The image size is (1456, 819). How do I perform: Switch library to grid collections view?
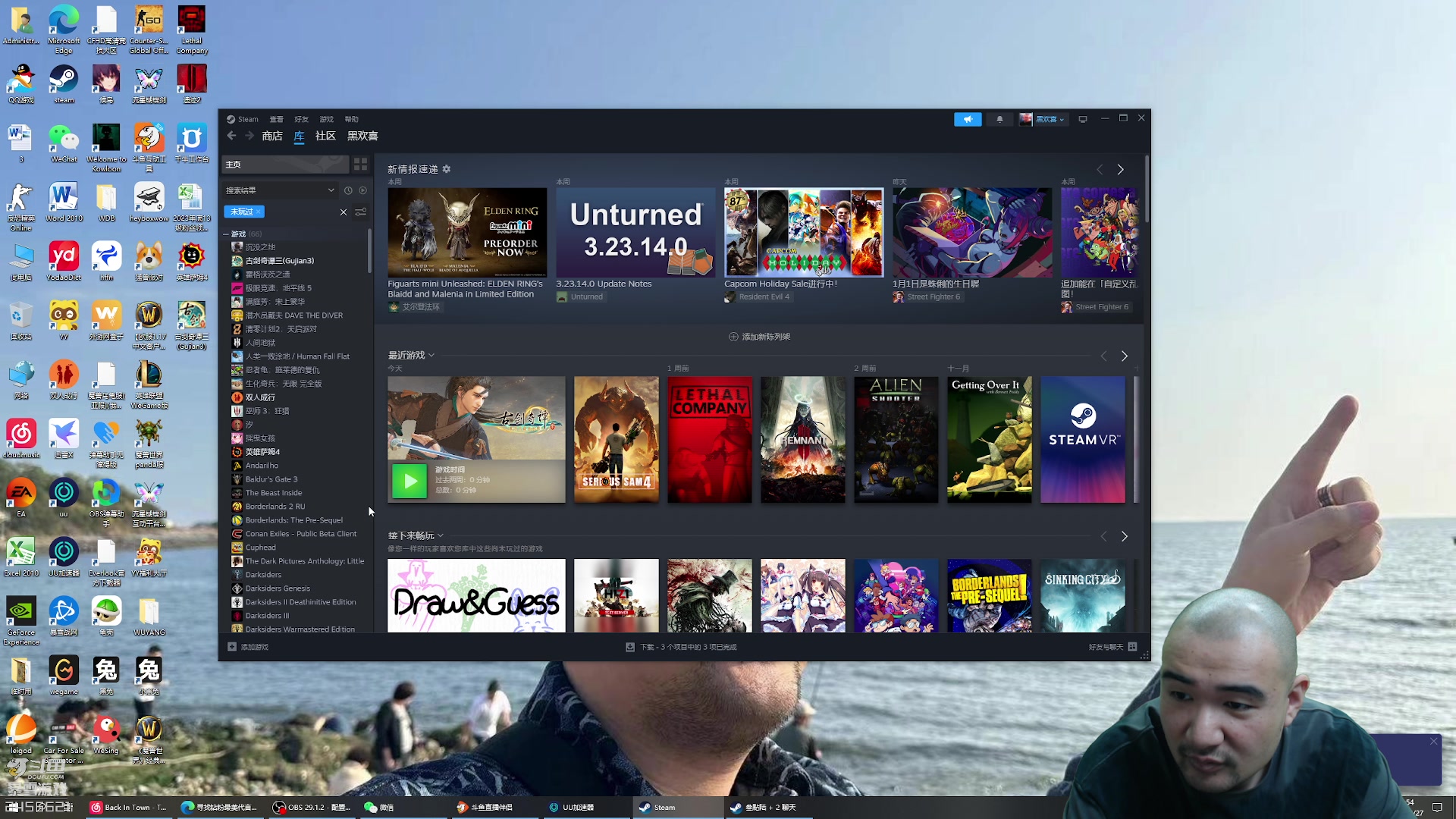point(360,164)
